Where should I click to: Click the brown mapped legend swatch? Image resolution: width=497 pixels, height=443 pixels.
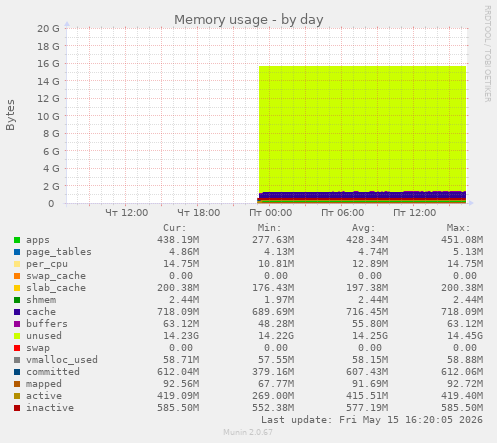[17, 384]
